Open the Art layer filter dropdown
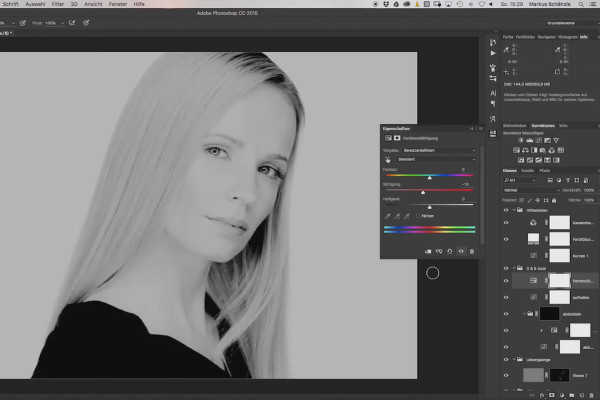 519,180
